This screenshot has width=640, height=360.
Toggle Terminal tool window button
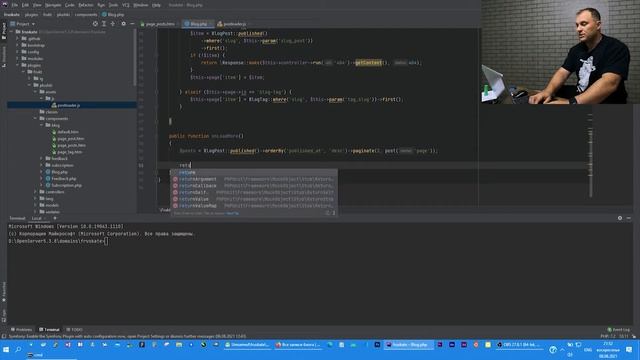pos(49,329)
